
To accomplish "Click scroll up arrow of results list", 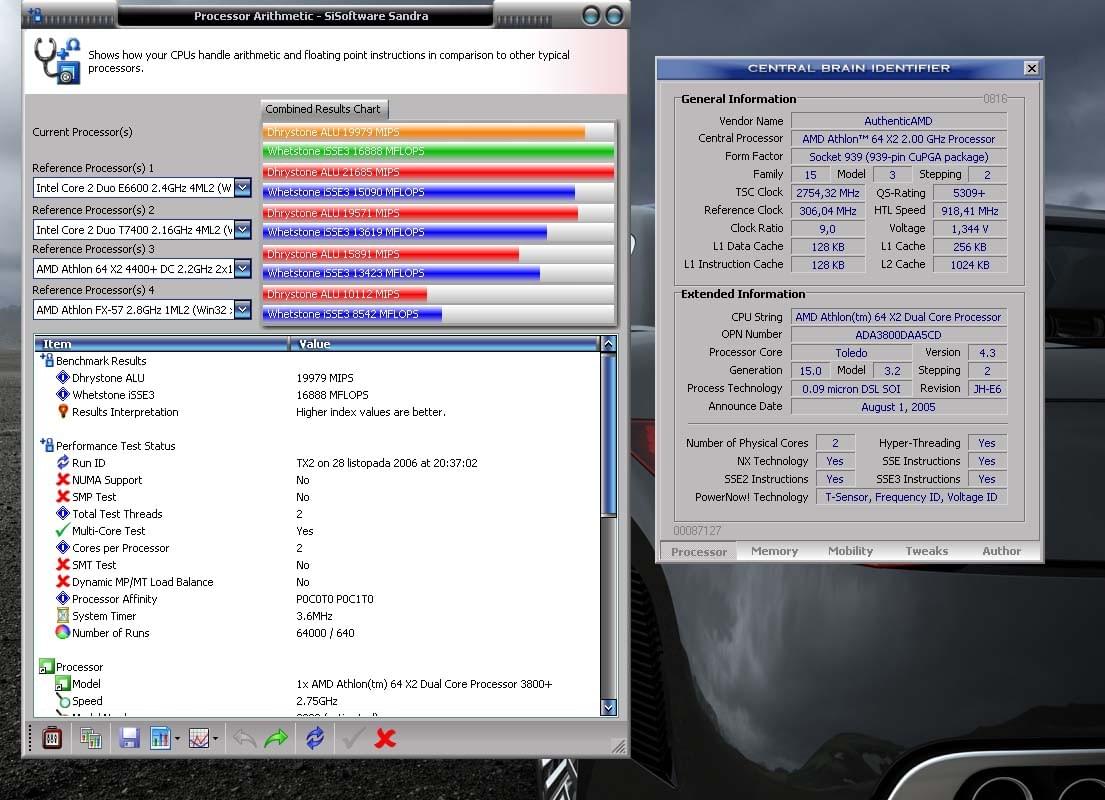I will coord(608,344).
